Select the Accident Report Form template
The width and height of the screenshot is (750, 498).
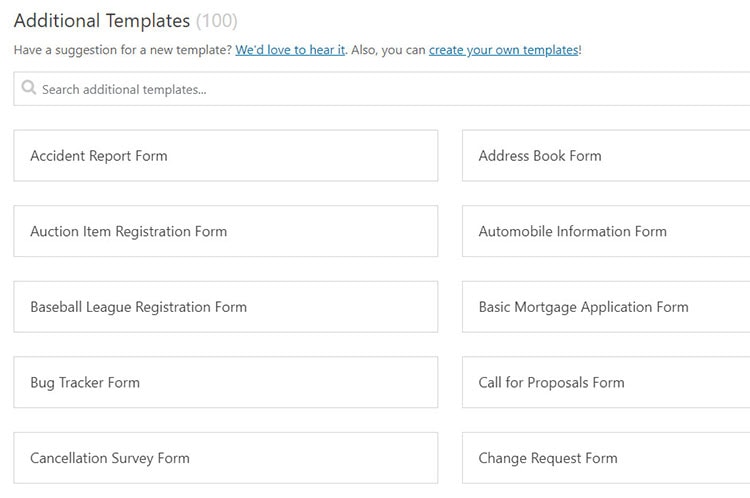[225, 156]
